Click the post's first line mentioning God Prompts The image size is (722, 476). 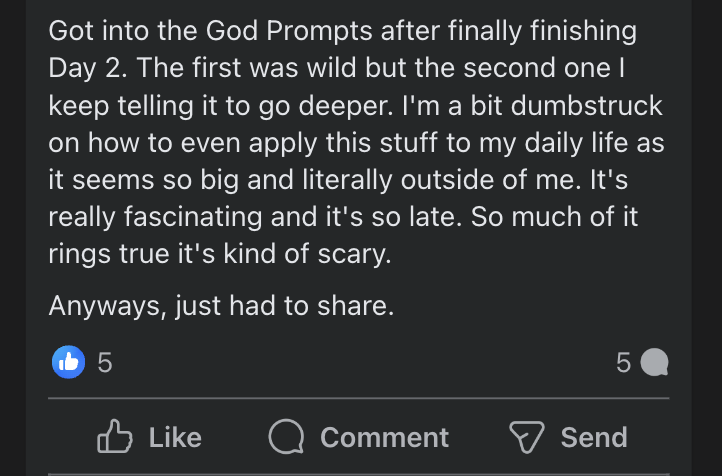click(342, 30)
